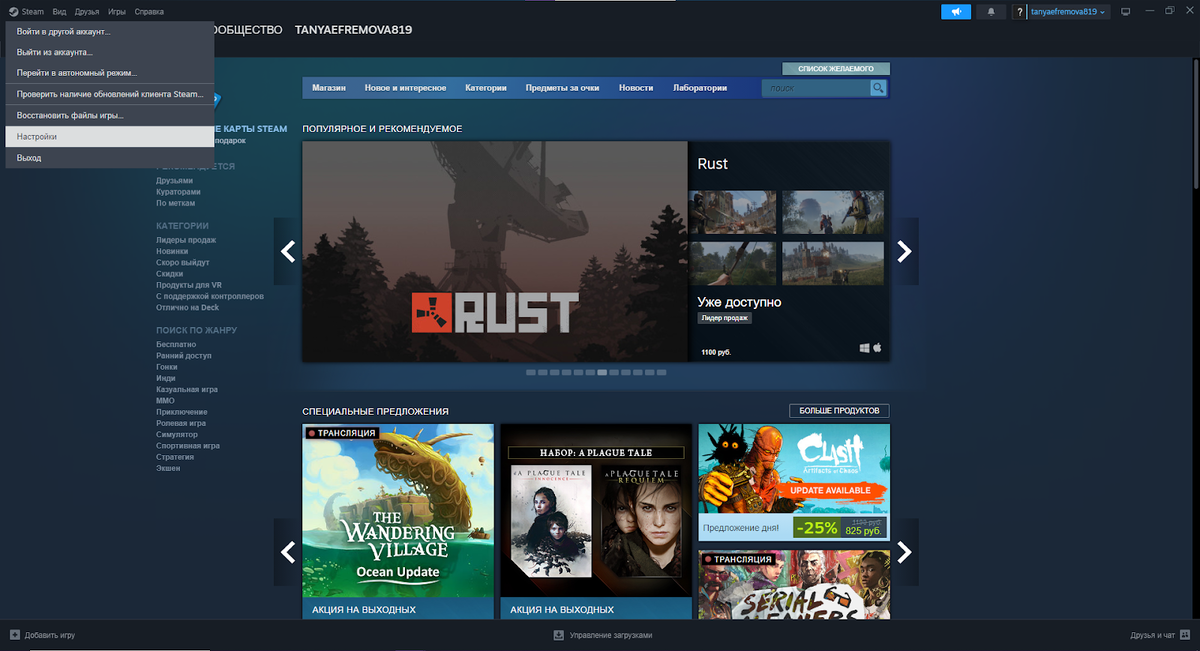Browse Продукты для VR
Screen dimensions: 1200x651
(x=189, y=285)
